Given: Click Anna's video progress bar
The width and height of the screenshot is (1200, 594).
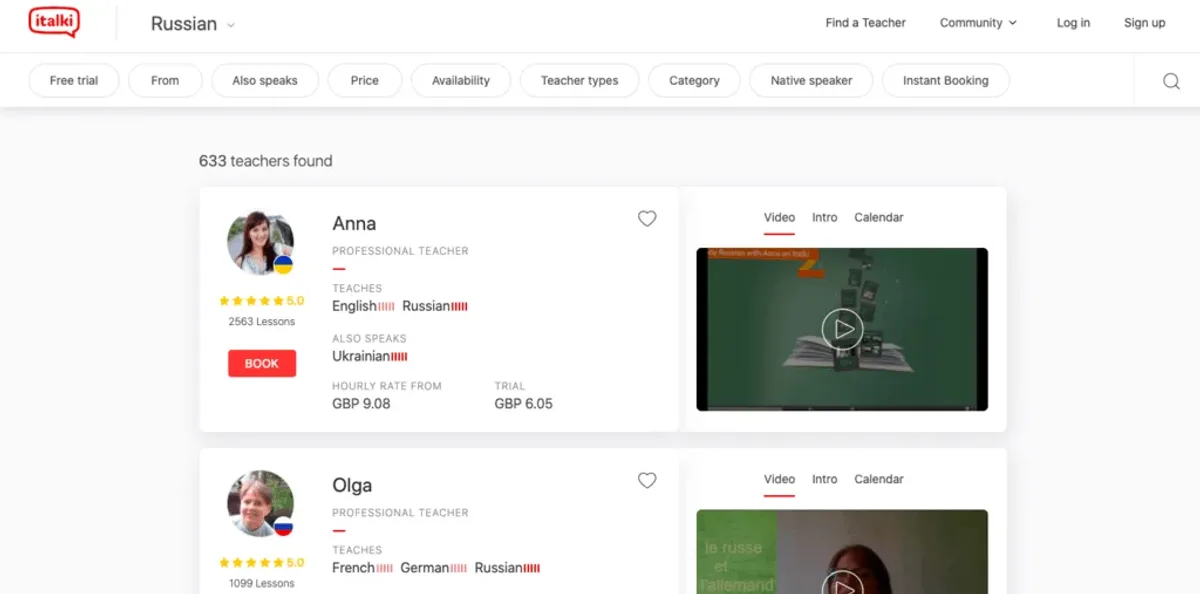Looking at the screenshot, I should (842, 407).
